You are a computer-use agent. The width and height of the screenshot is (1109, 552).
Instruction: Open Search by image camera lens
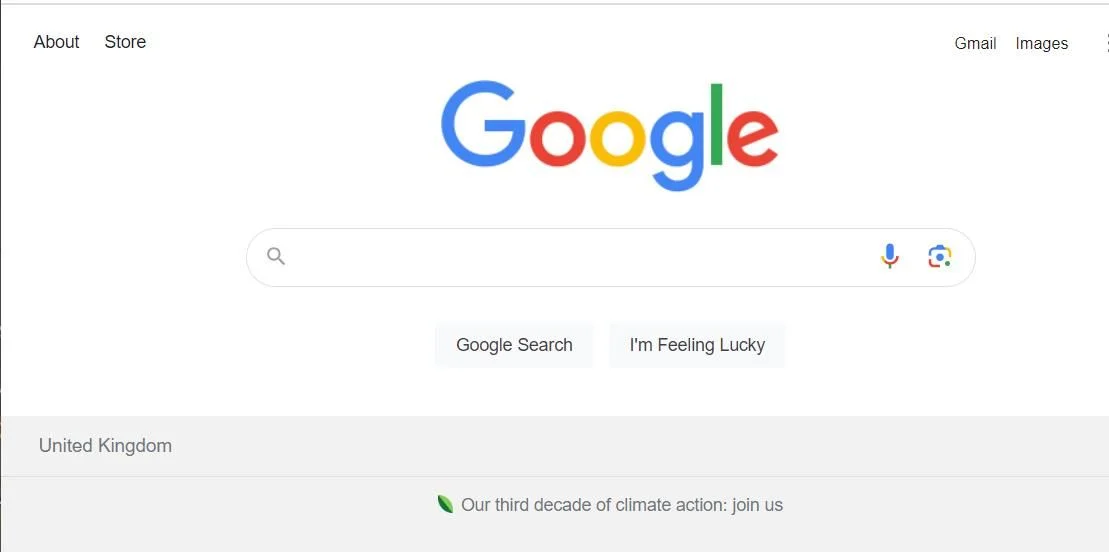[x=939, y=257]
